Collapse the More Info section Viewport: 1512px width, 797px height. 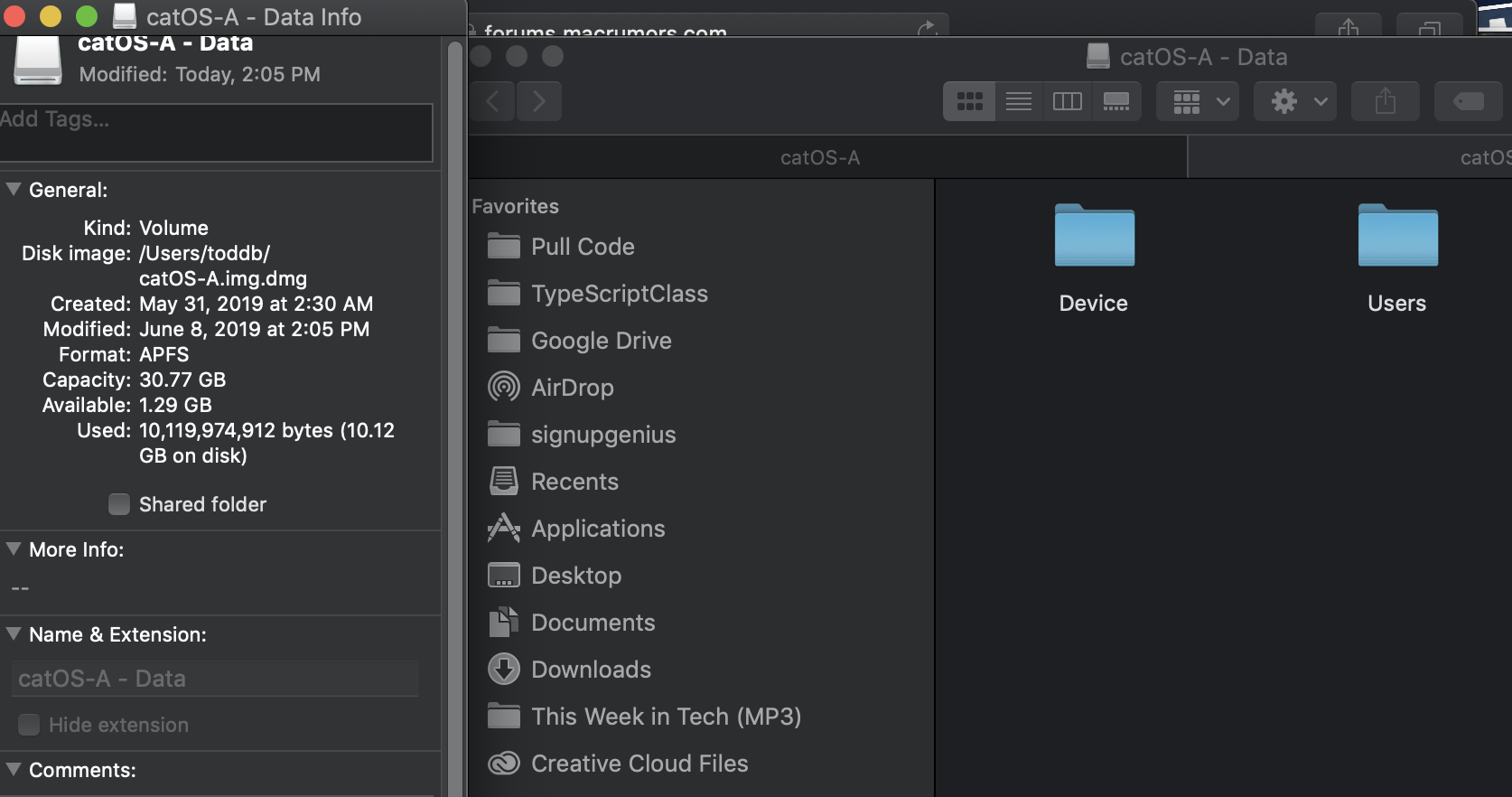click(14, 549)
